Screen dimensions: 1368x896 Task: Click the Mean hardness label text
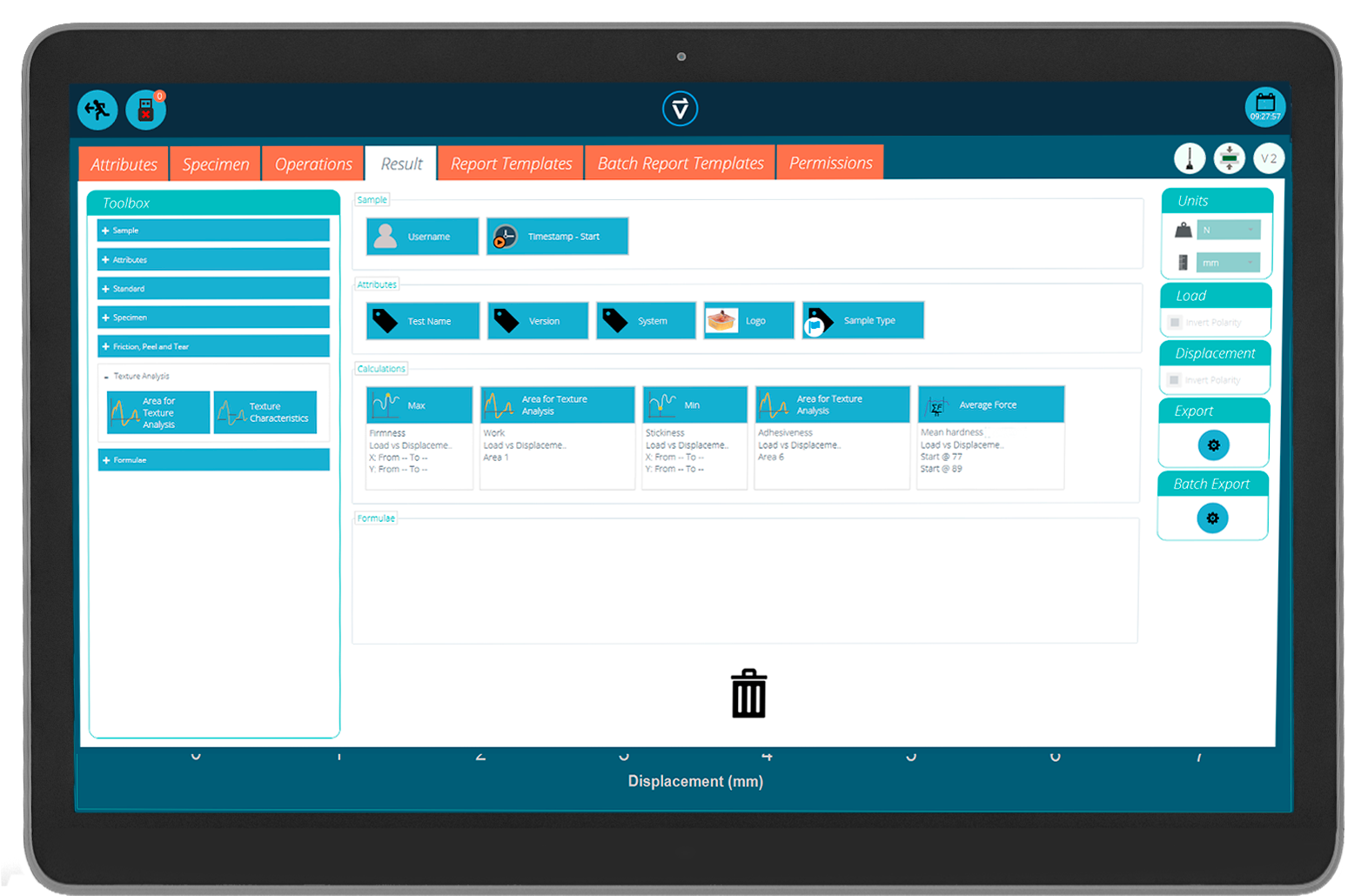pos(952,432)
